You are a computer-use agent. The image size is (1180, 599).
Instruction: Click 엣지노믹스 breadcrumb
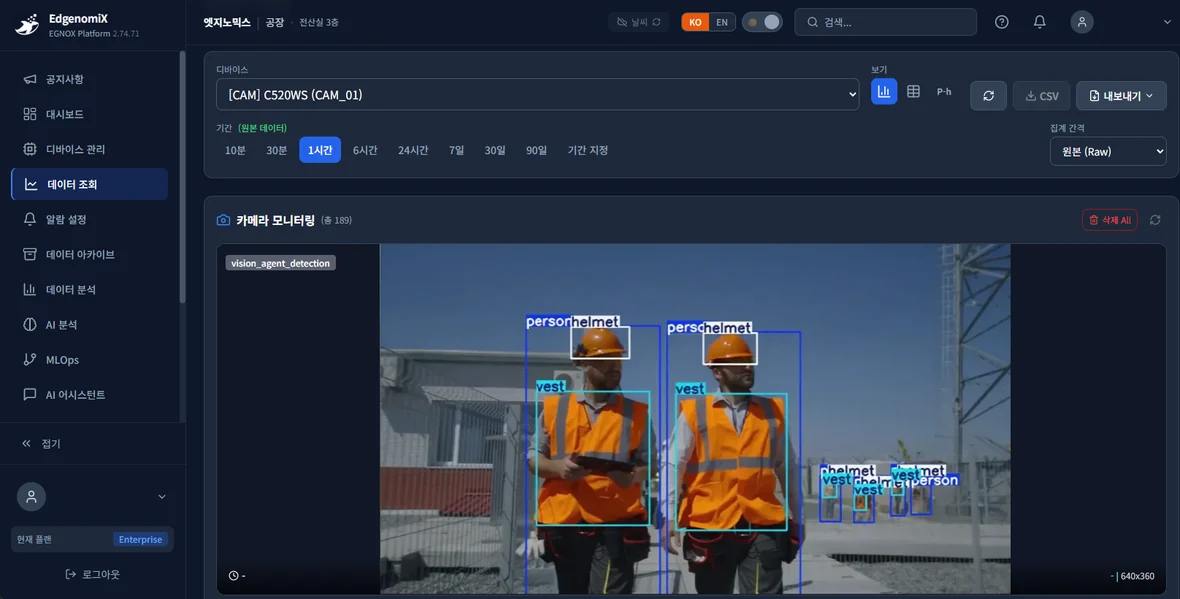tap(227, 23)
